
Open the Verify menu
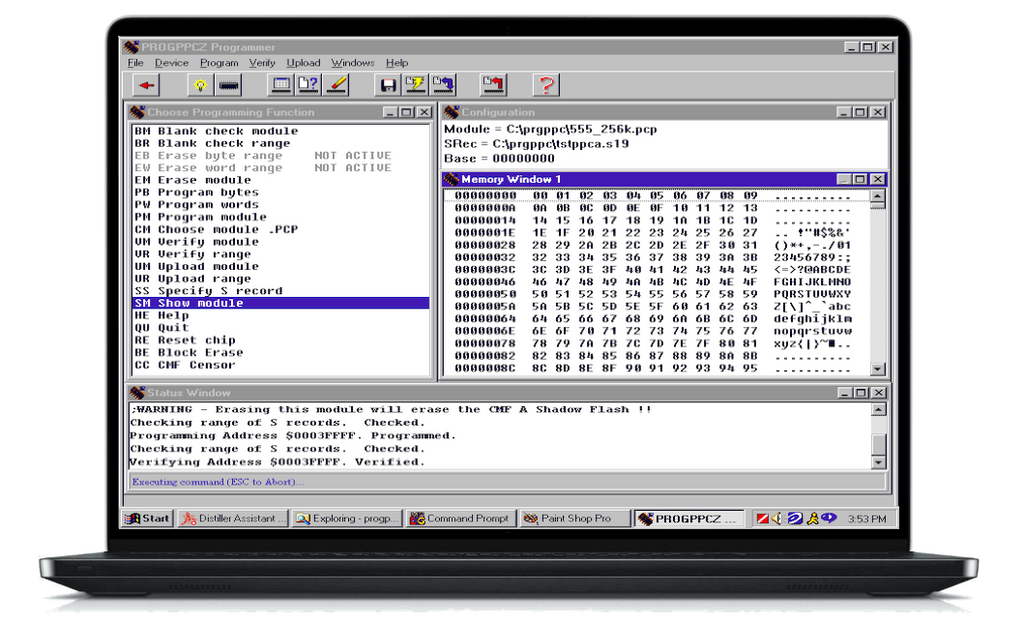pyautogui.click(x=262, y=62)
